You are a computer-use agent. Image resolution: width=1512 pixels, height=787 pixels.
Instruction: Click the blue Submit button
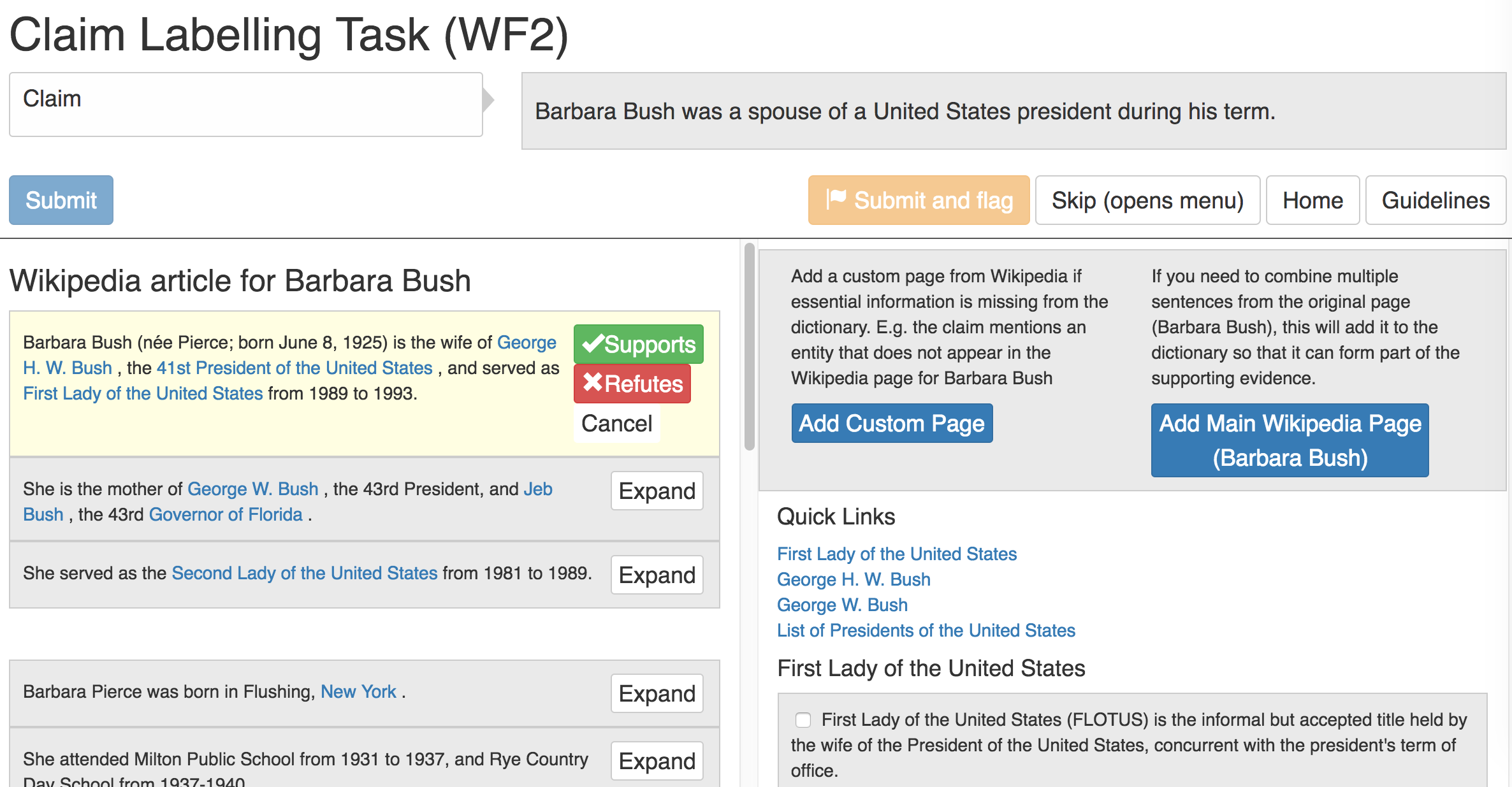point(61,200)
